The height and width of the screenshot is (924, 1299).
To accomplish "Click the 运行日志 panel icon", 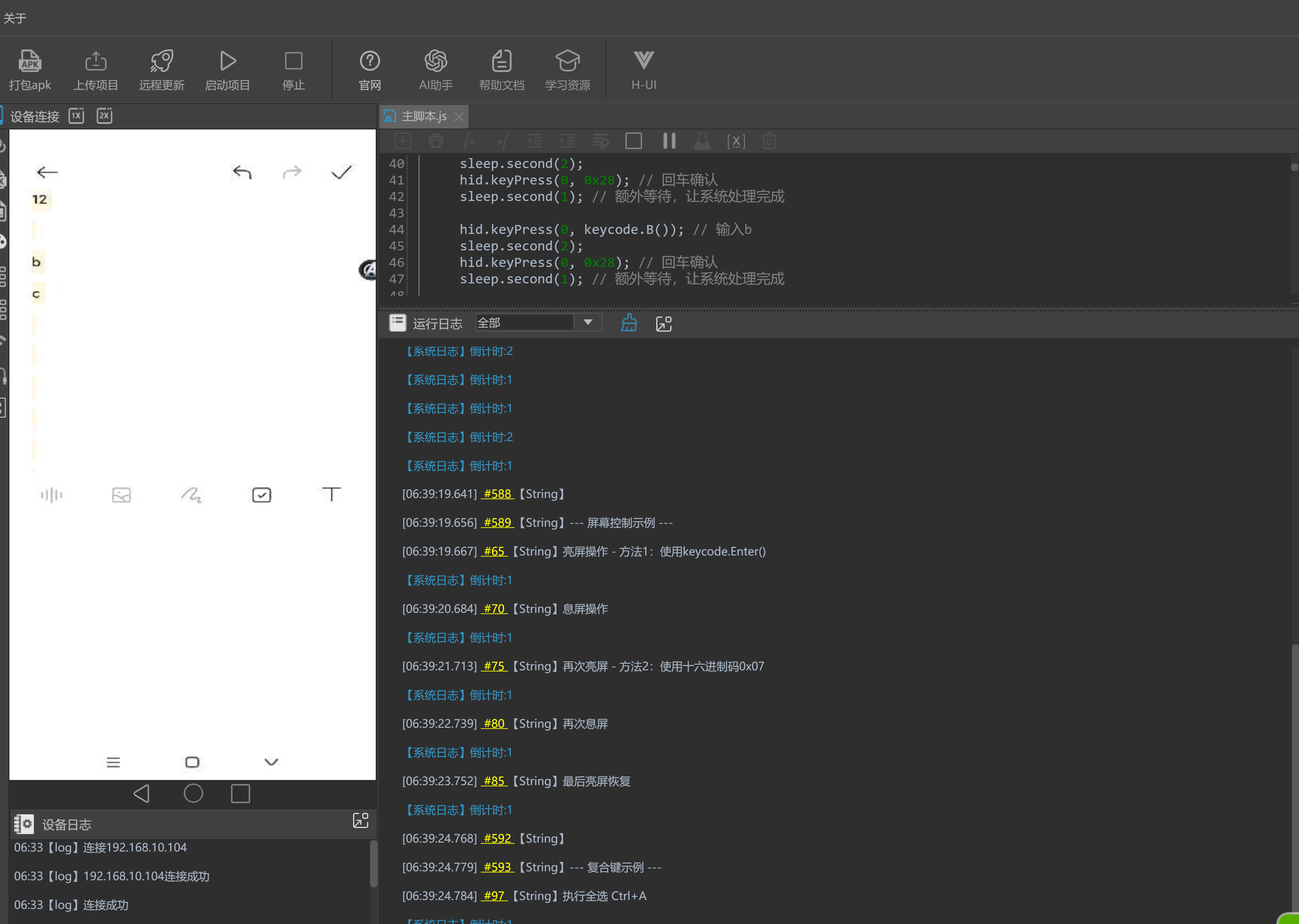I will click(x=398, y=322).
